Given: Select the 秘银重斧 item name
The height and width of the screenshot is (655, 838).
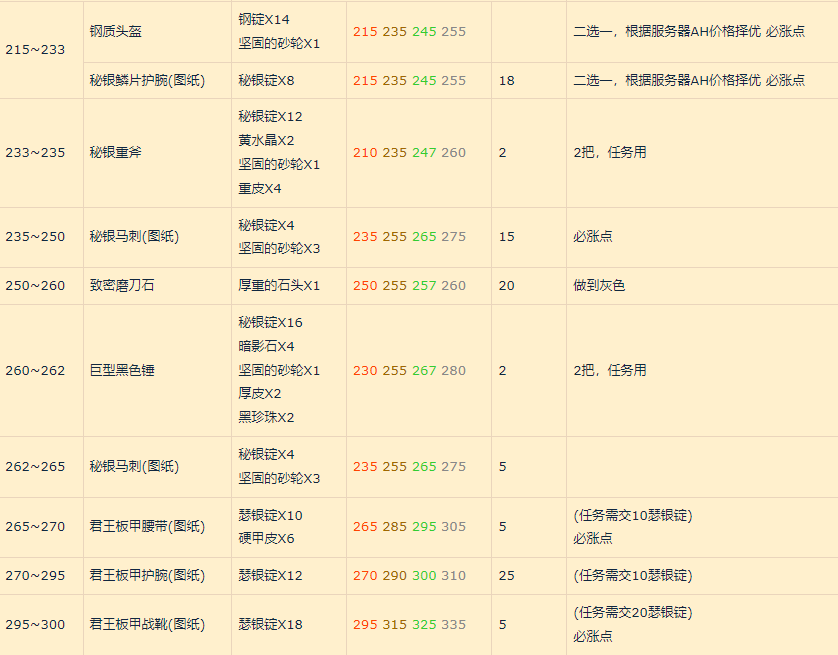Looking at the screenshot, I should (116, 153).
